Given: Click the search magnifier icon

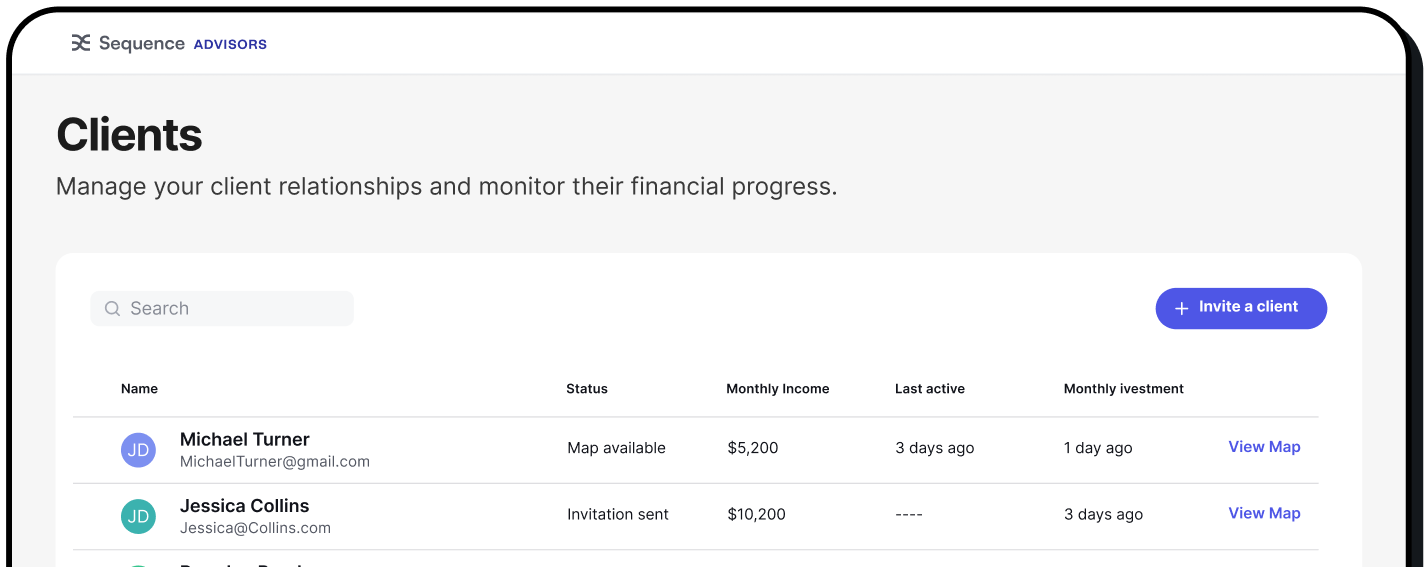Looking at the screenshot, I should coord(113,309).
